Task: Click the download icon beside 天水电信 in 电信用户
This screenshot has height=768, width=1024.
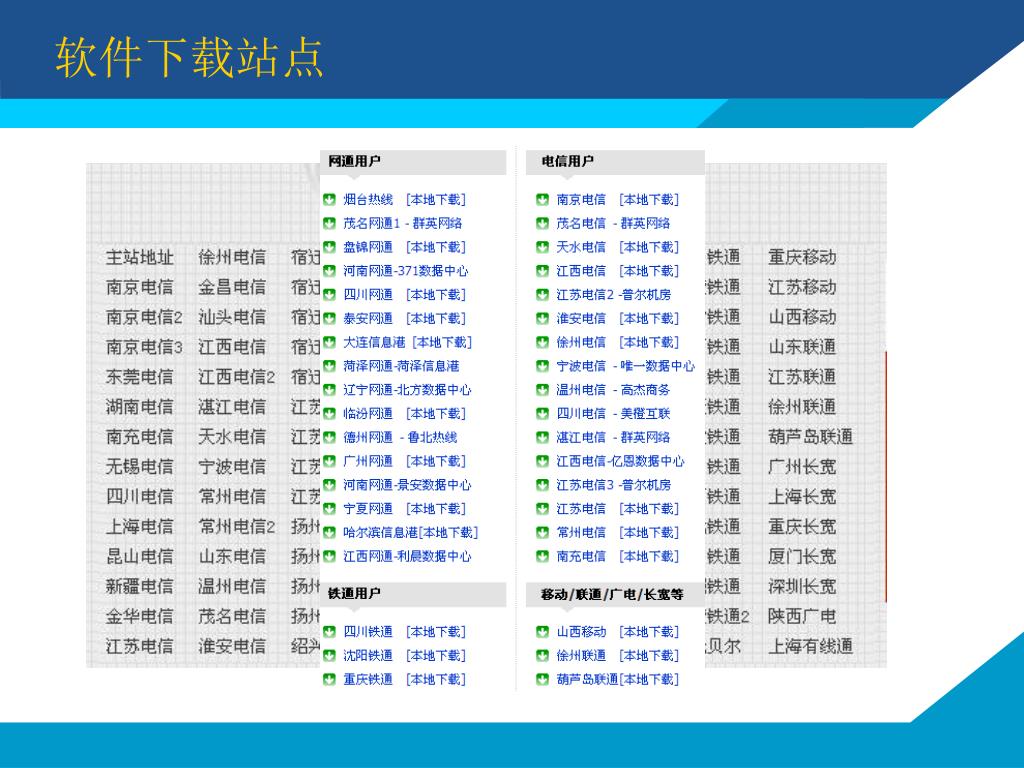Action: click(x=543, y=248)
